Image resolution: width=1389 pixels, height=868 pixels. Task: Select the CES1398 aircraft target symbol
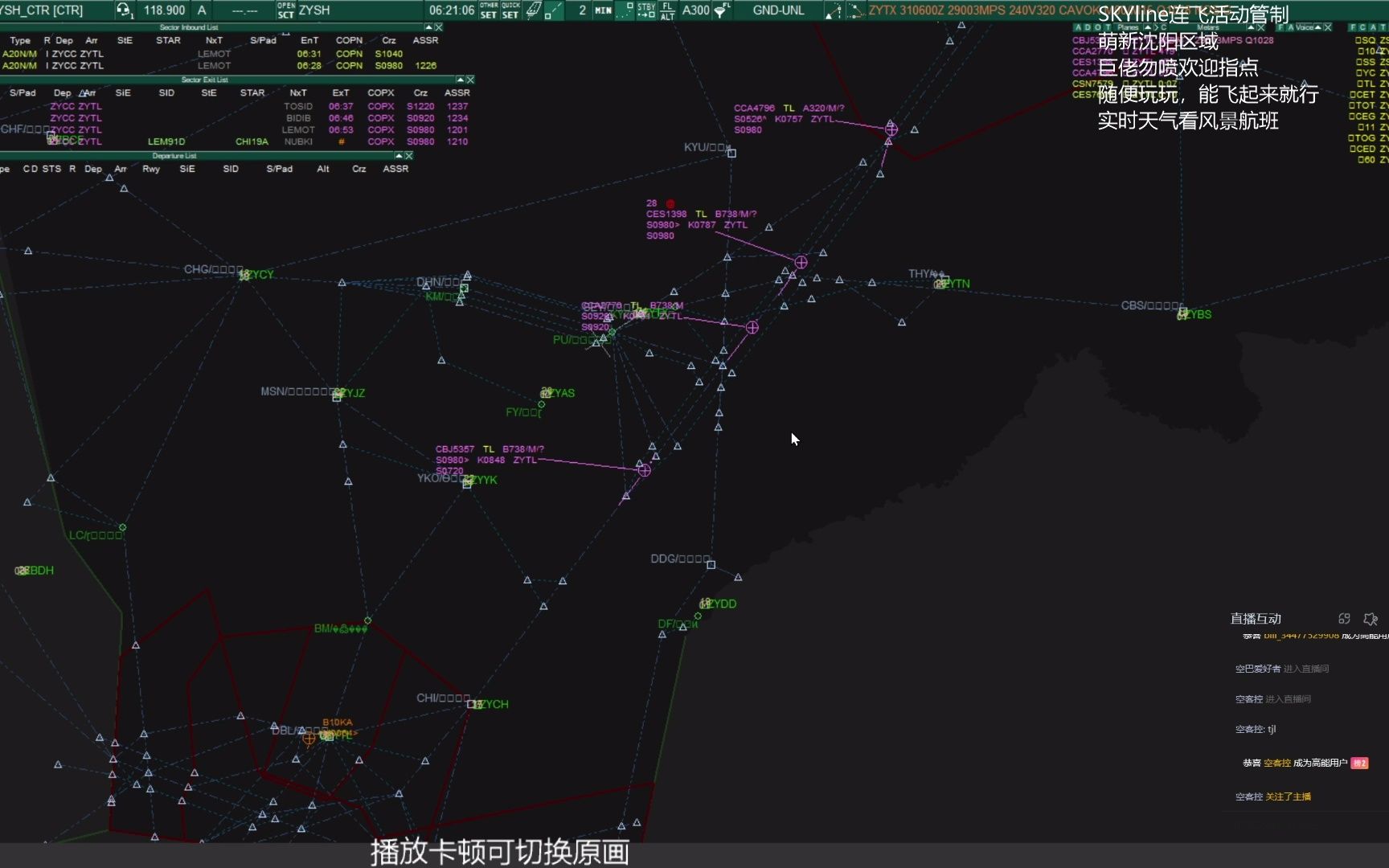click(x=801, y=262)
